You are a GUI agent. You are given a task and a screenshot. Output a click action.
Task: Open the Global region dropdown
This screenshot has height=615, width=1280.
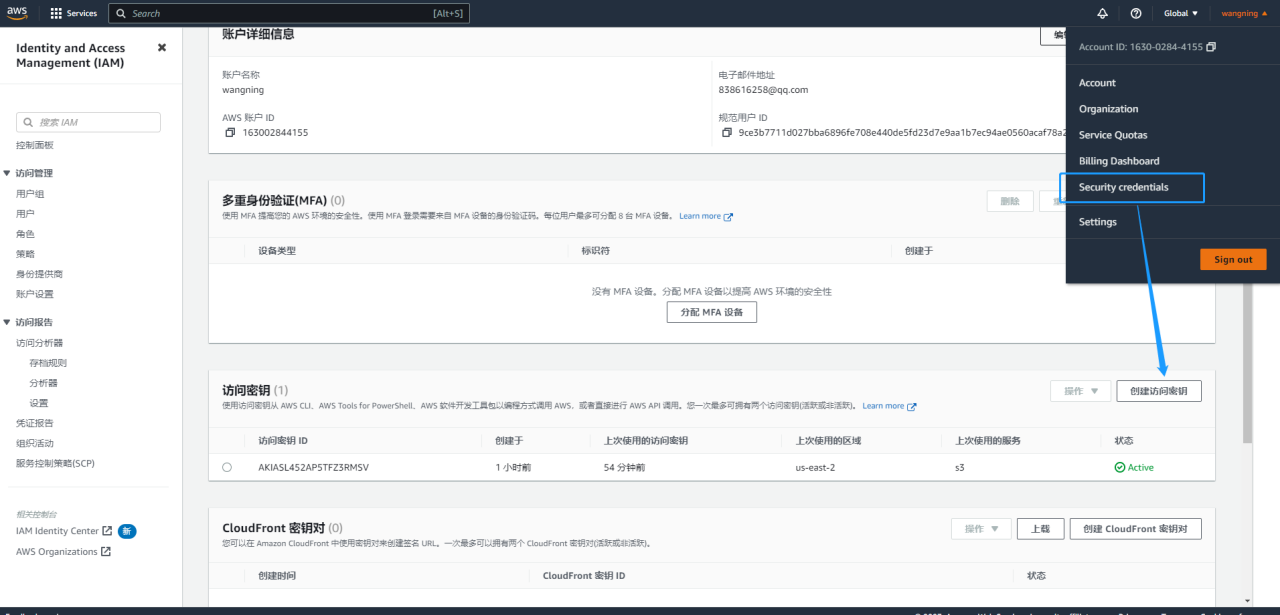[x=1180, y=14]
